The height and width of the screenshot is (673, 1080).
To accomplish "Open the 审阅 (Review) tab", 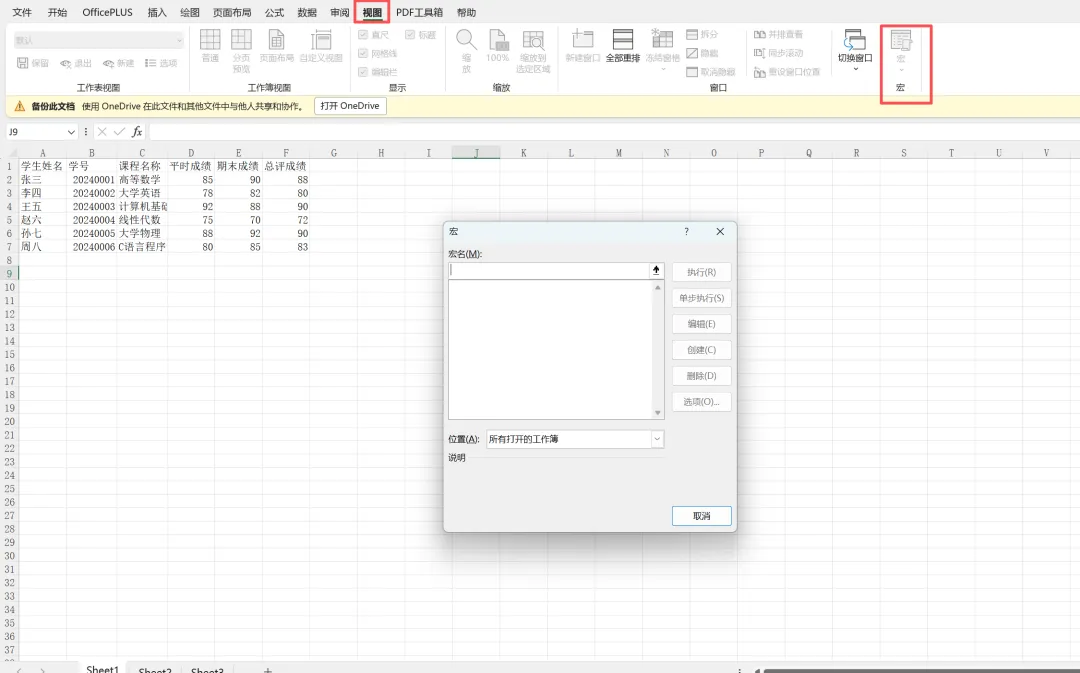I will click(x=340, y=12).
